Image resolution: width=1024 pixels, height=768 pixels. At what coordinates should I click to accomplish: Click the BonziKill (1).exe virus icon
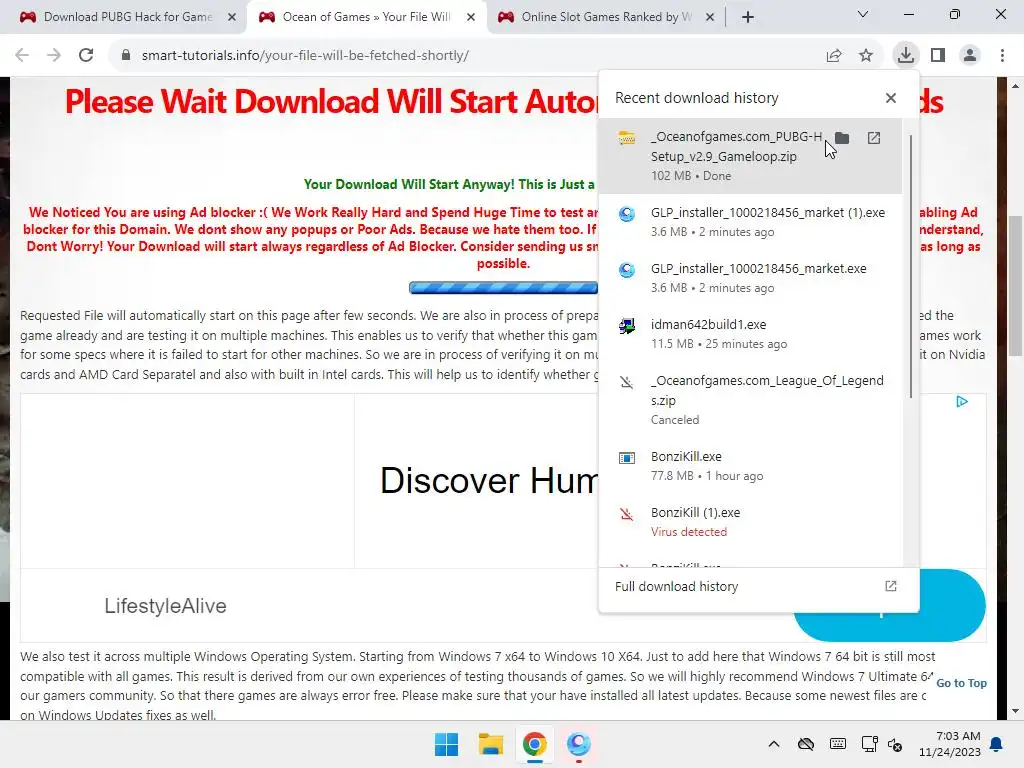point(627,514)
